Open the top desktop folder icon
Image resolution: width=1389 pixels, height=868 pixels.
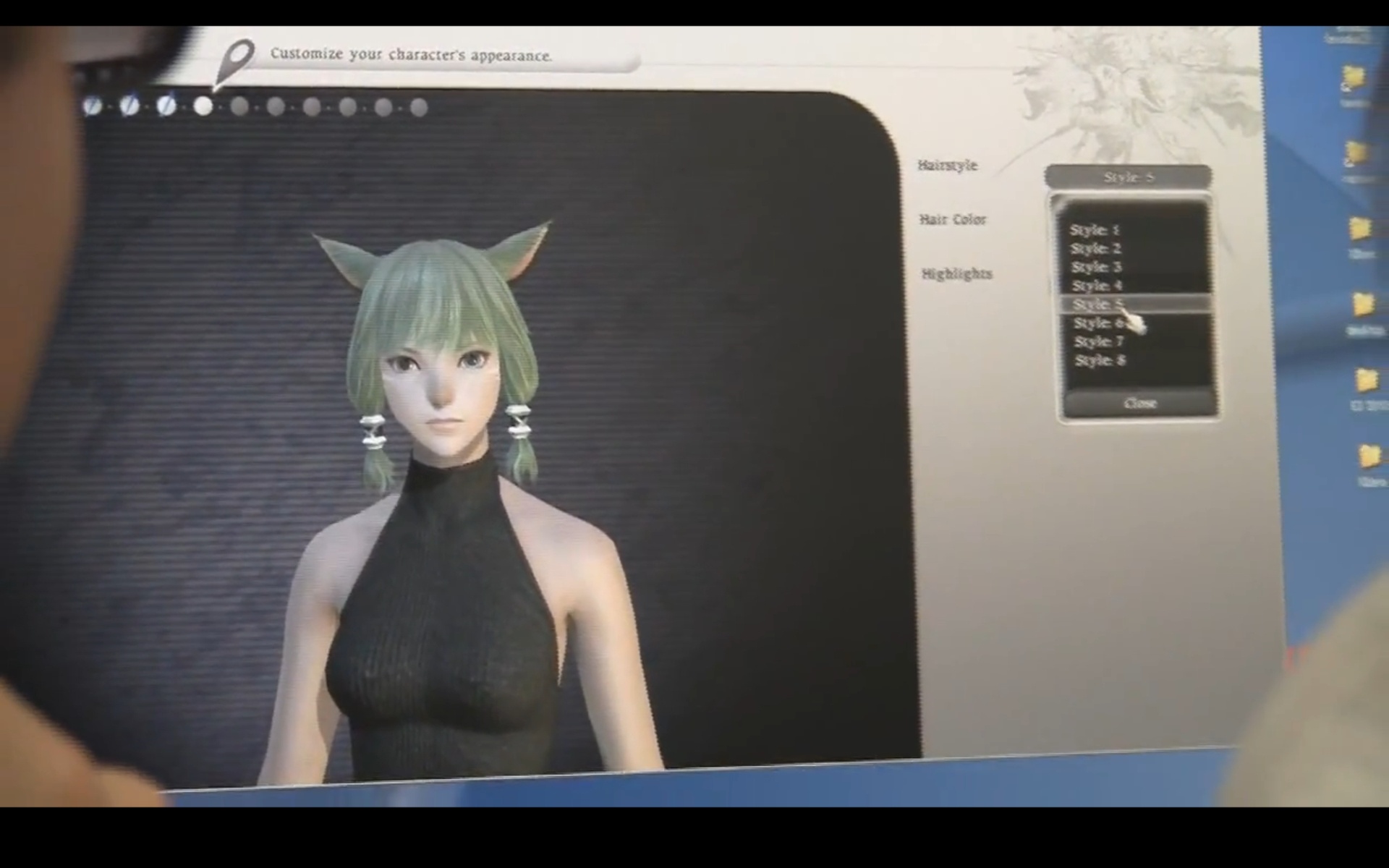[x=1352, y=78]
